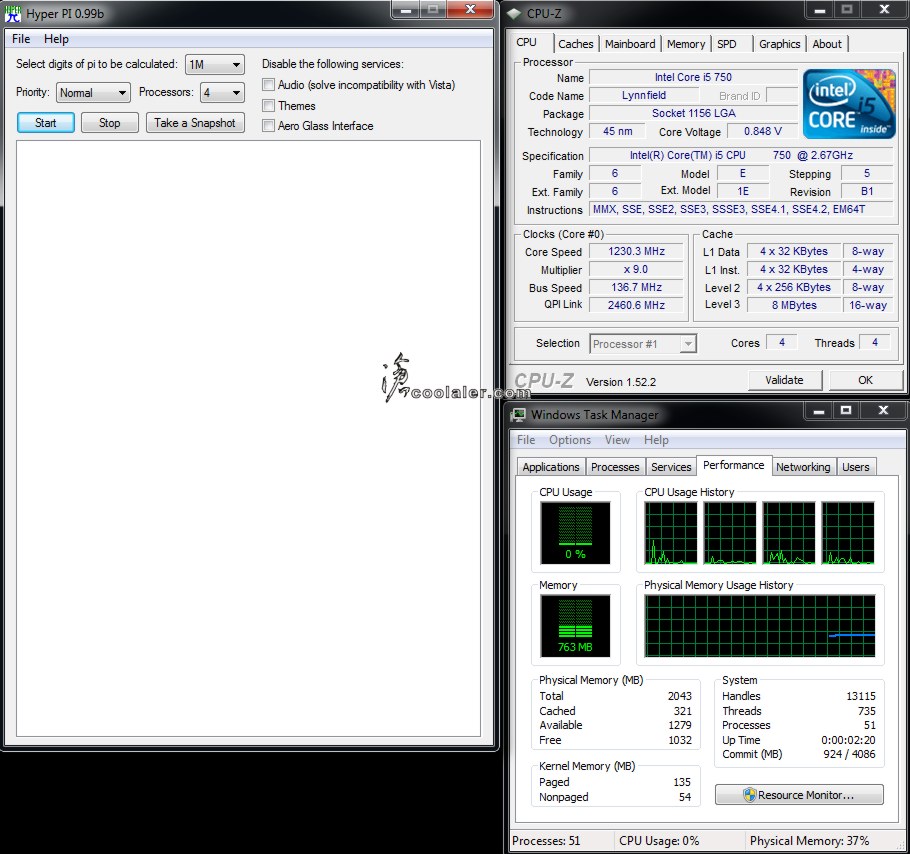Screen dimensions: 910x854
Task: Click Processes: 51 in the status bar
Action: point(546,841)
